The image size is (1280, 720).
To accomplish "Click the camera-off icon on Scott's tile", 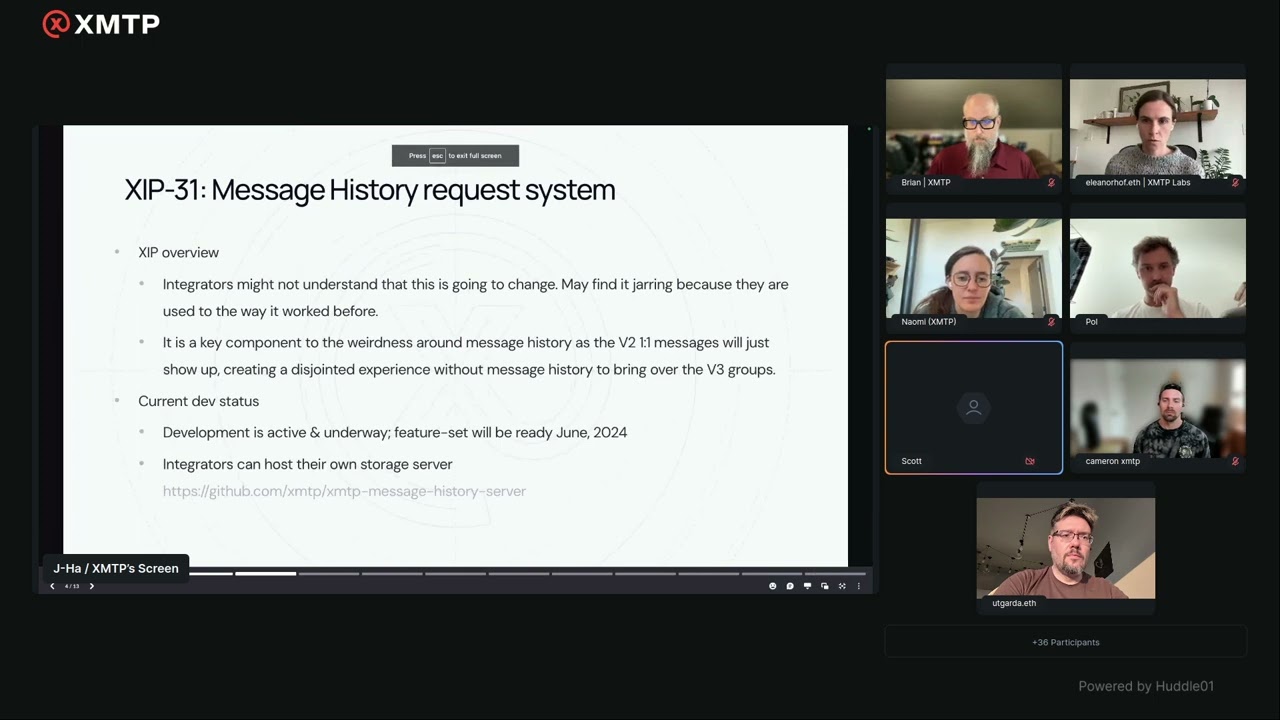I will point(1029,461).
